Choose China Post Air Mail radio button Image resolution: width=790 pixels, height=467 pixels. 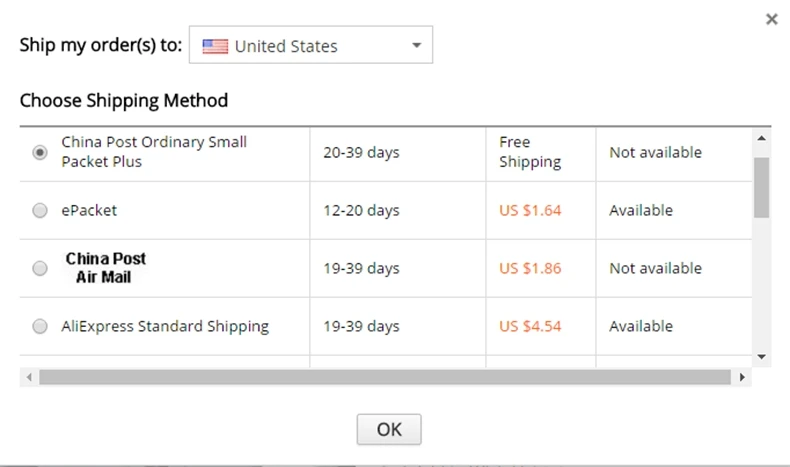coord(40,269)
